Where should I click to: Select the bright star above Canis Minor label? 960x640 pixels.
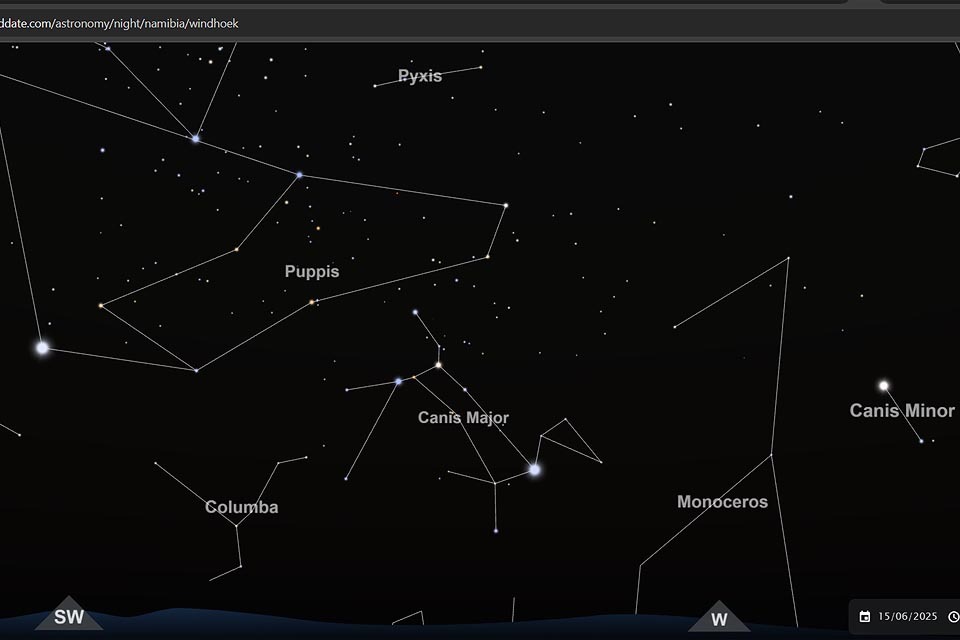pyautogui.click(x=883, y=385)
